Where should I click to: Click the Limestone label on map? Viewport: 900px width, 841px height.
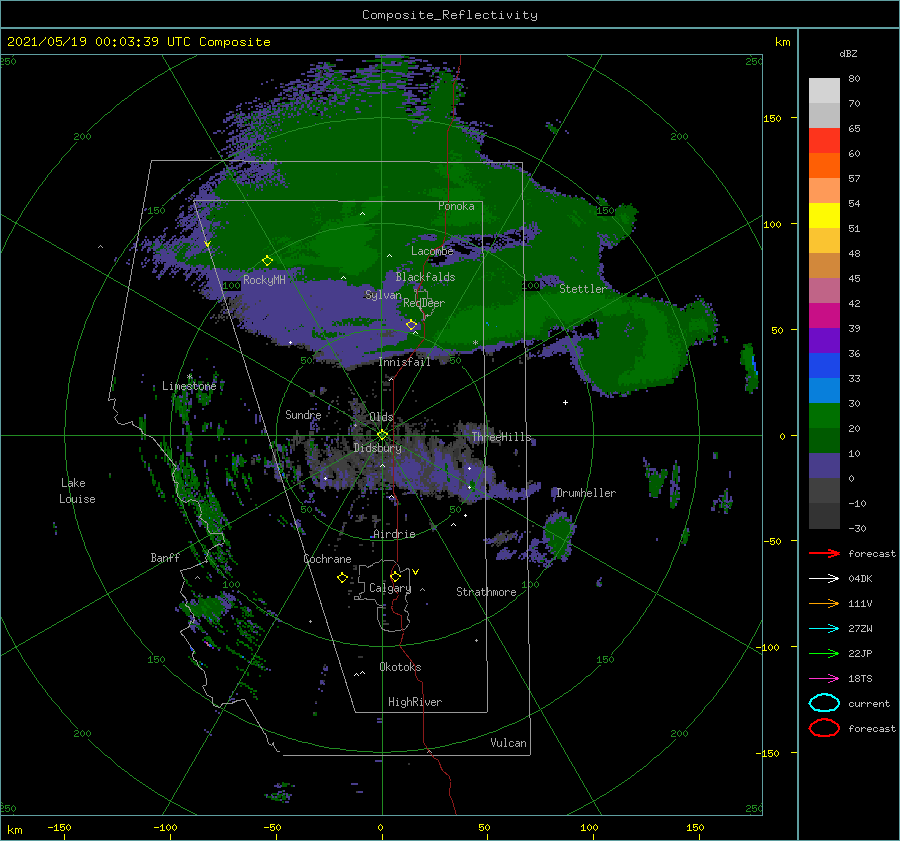pyautogui.click(x=189, y=386)
